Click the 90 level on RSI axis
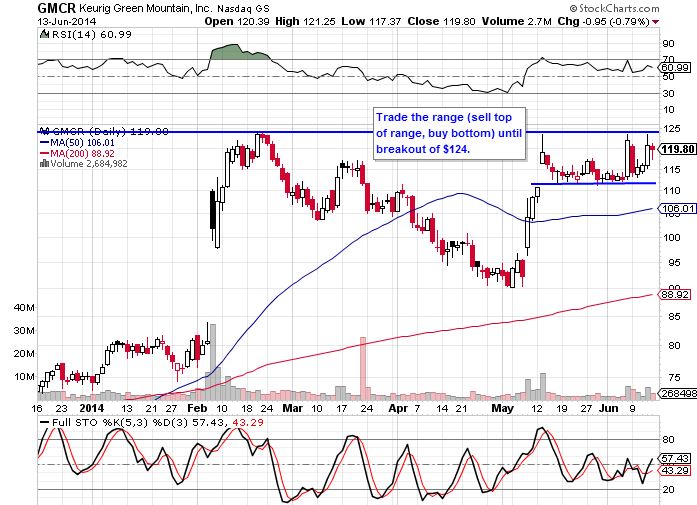Image resolution: width=697 pixels, height=505 pixels. point(669,44)
